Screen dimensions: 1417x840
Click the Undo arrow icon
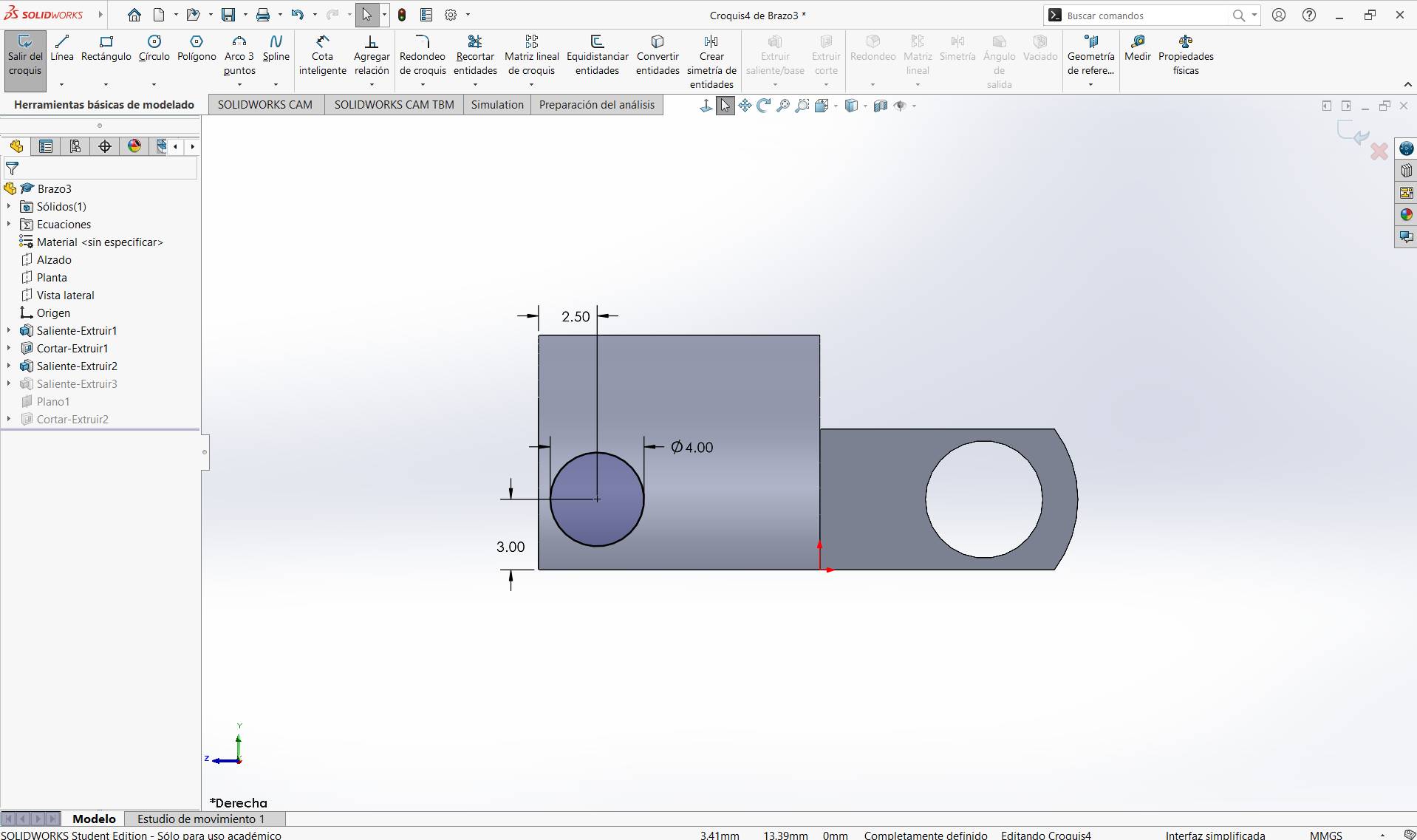(x=298, y=15)
